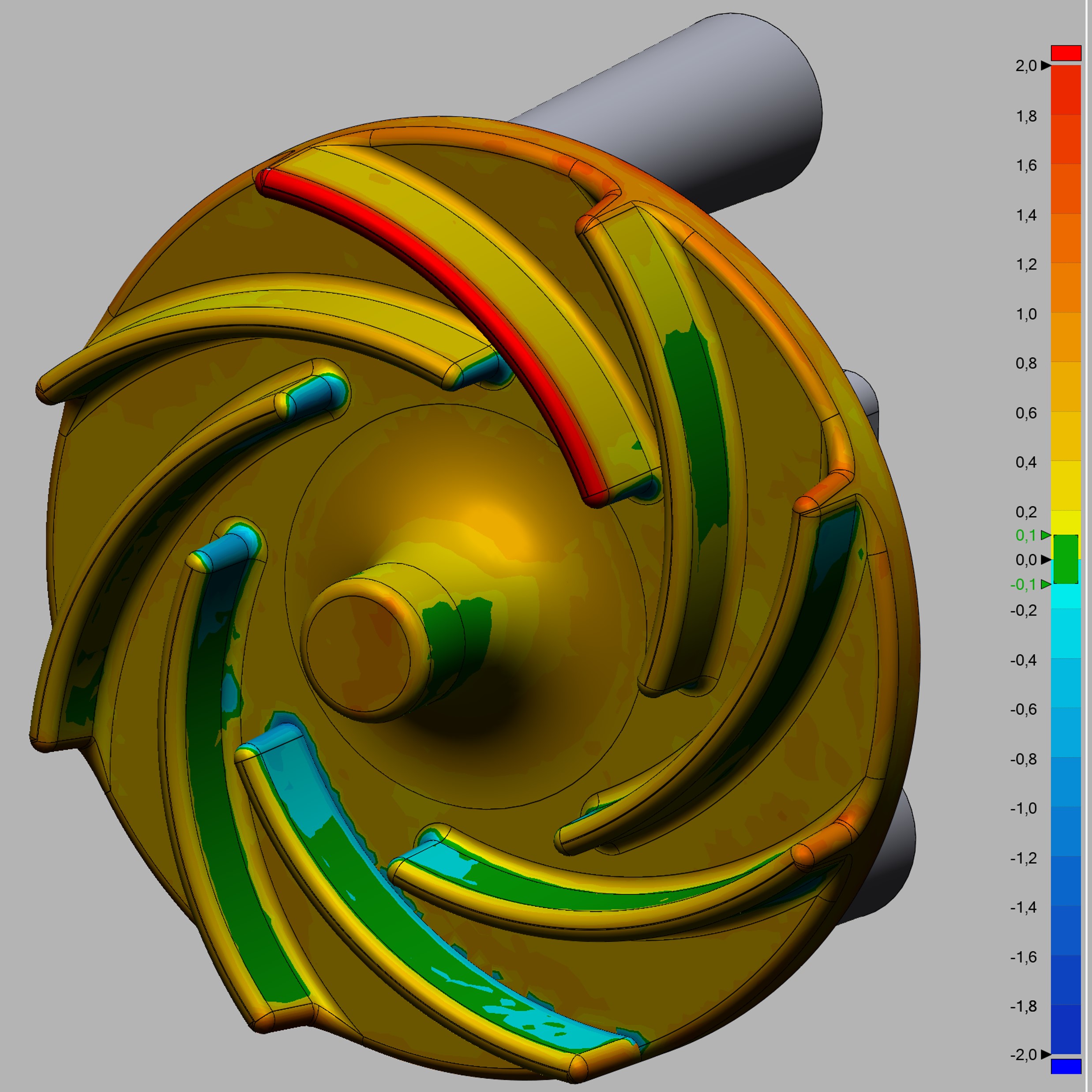Grab the green lower tolerance marker at -0,1
The width and height of the screenshot is (1092, 1092).
pos(1046,584)
